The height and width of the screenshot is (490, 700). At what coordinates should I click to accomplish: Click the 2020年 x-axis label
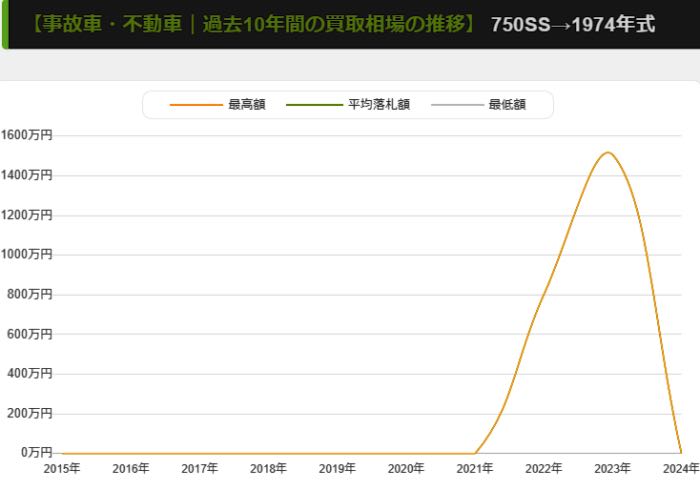click(x=406, y=469)
